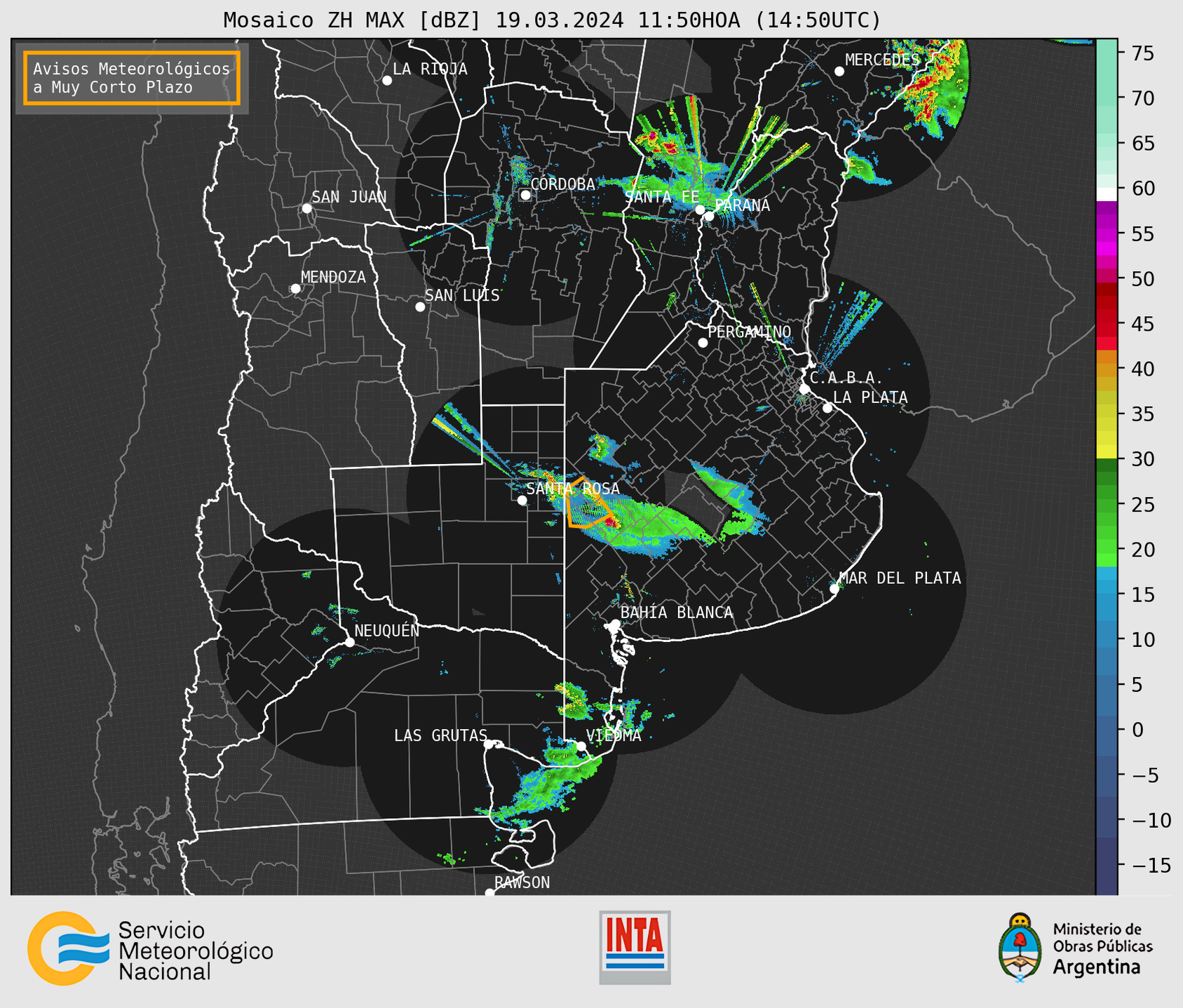Click the NEUQUÉN label text
Image resolution: width=1183 pixels, height=1008 pixels.
387,630
